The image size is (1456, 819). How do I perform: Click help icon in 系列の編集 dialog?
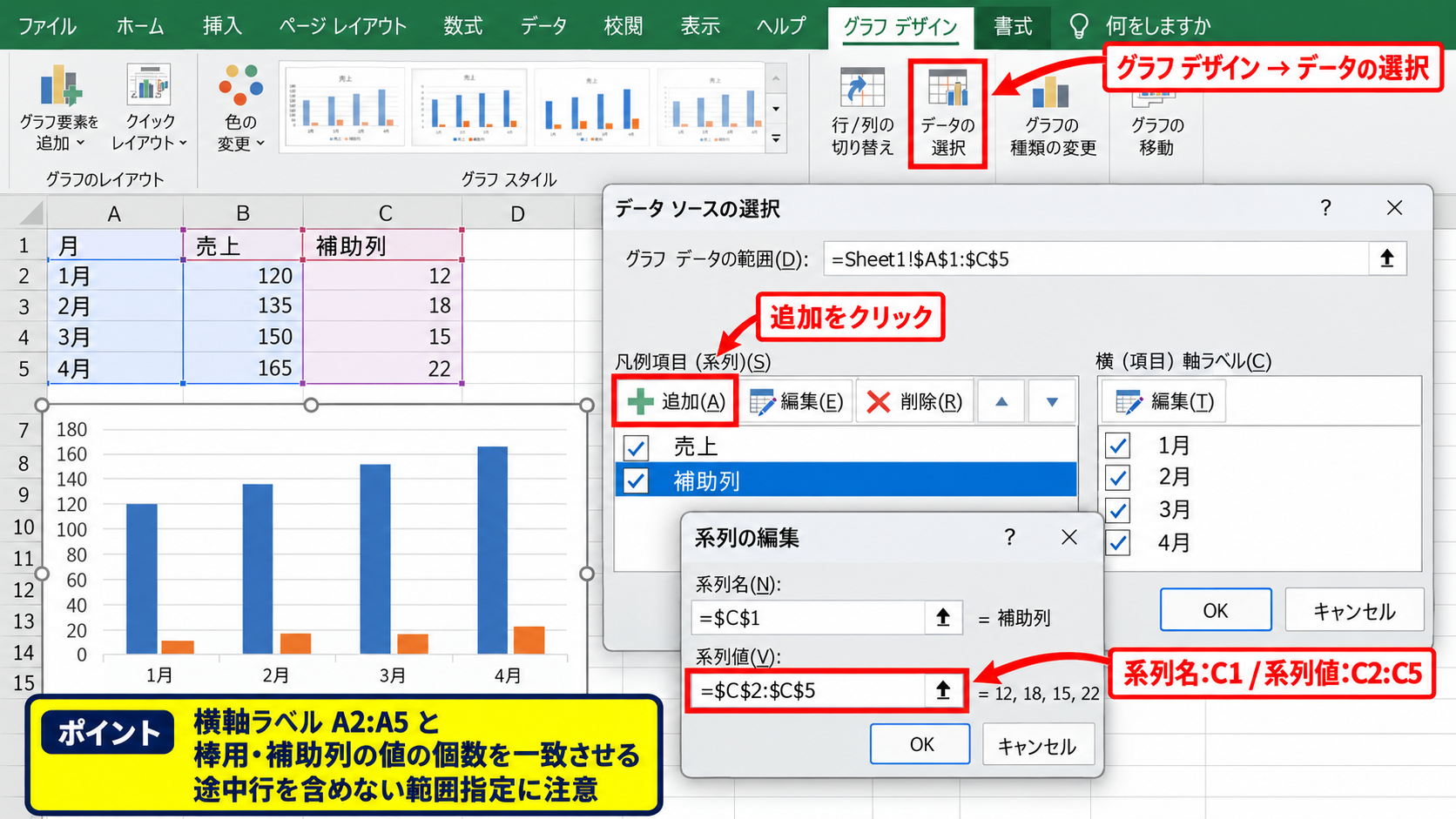[1009, 537]
